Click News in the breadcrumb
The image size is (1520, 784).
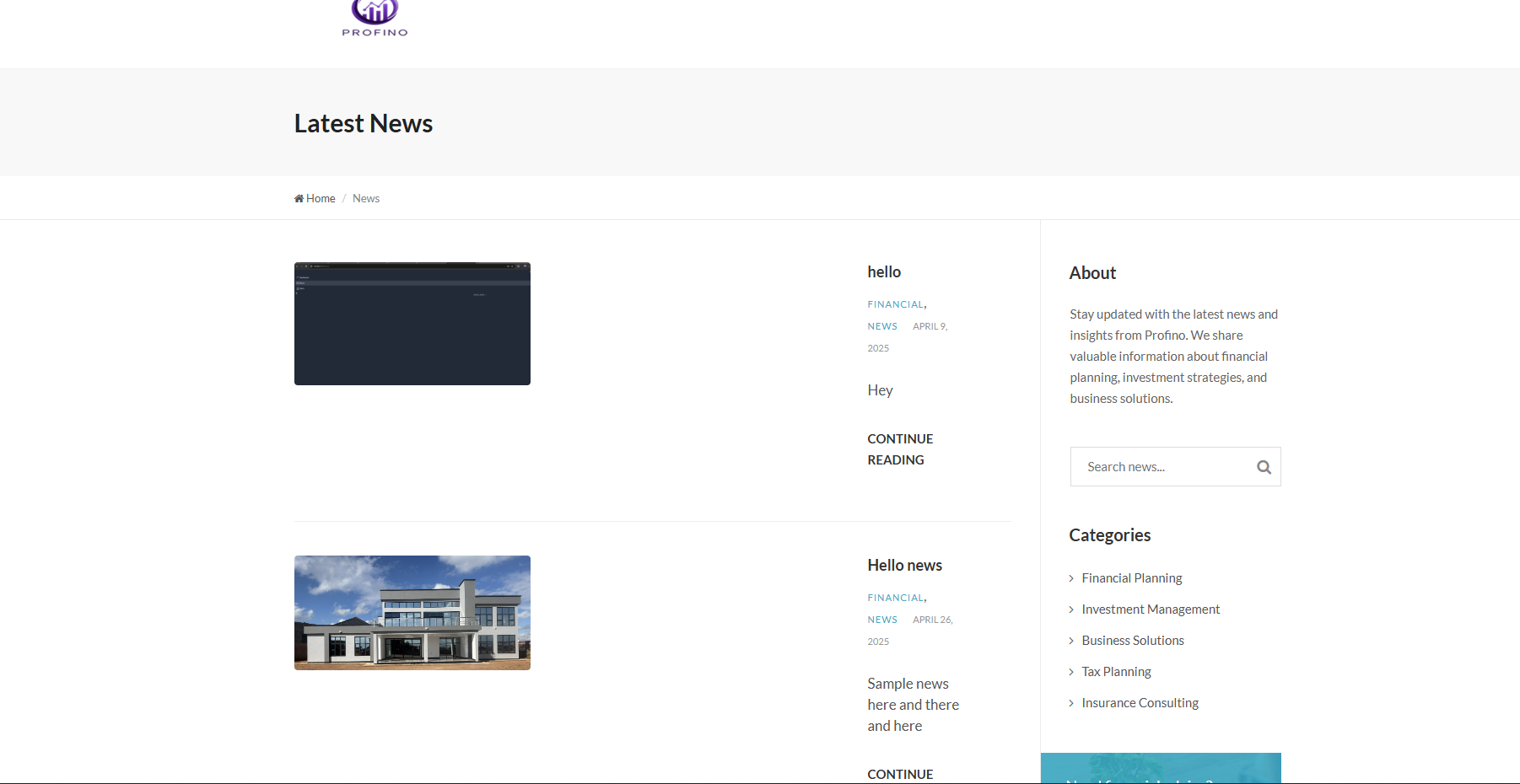[x=366, y=199]
